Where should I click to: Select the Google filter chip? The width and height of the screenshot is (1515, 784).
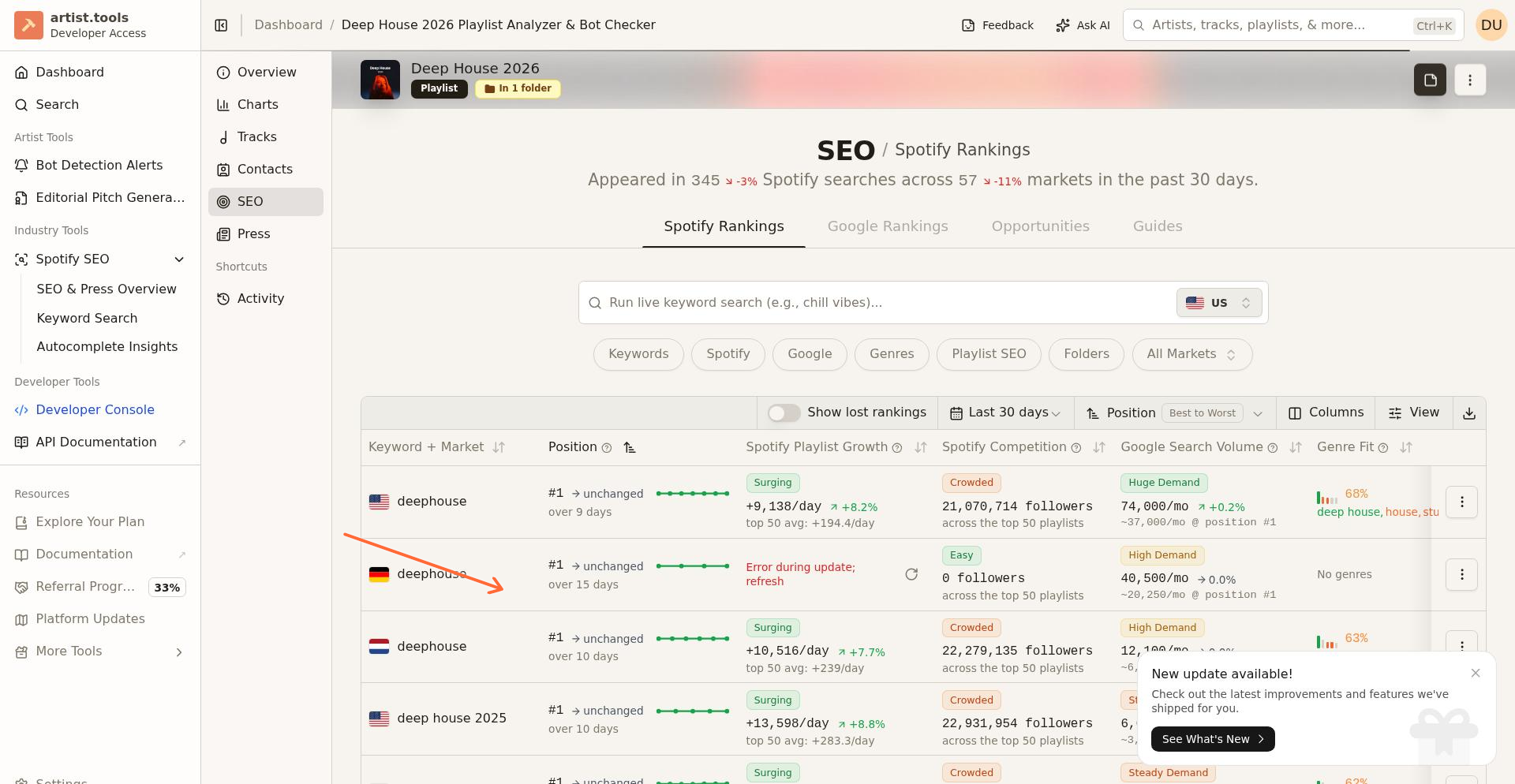pyautogui.click(x=810, y=354)
